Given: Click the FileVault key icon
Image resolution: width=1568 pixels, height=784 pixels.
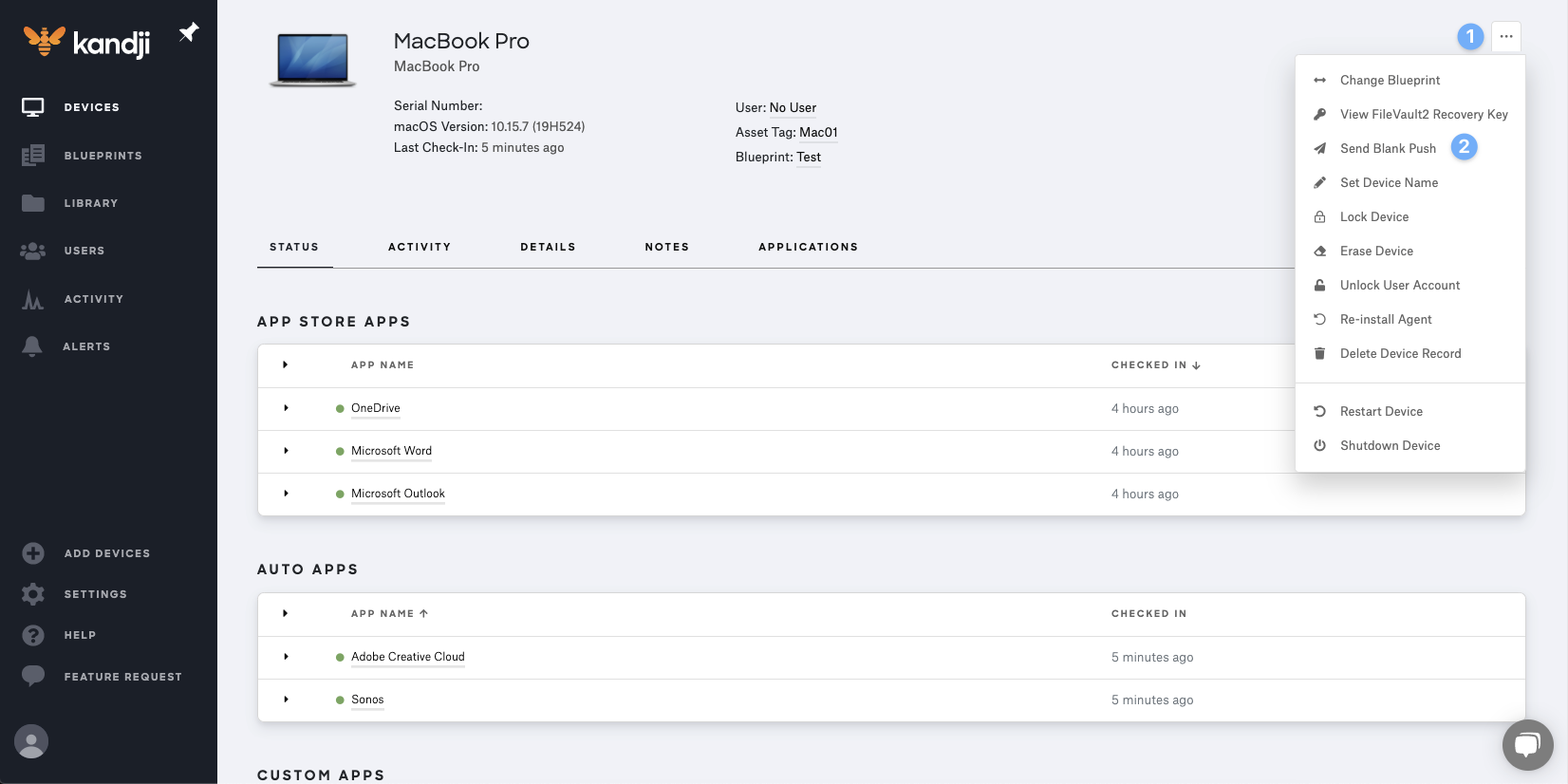Looking at the screenshot, I should pos(1319,115).
